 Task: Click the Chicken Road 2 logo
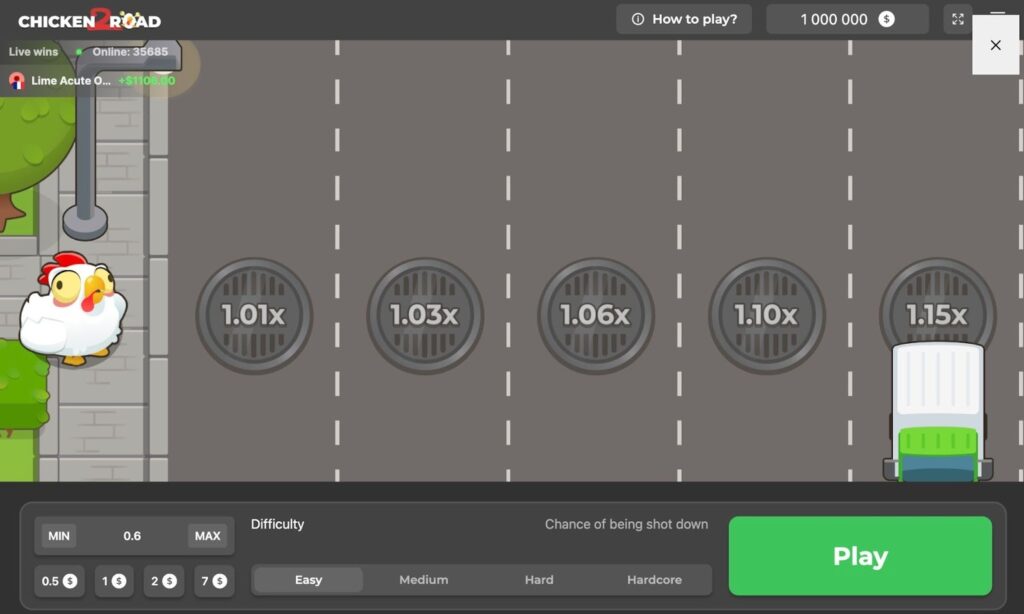(89, 20)
